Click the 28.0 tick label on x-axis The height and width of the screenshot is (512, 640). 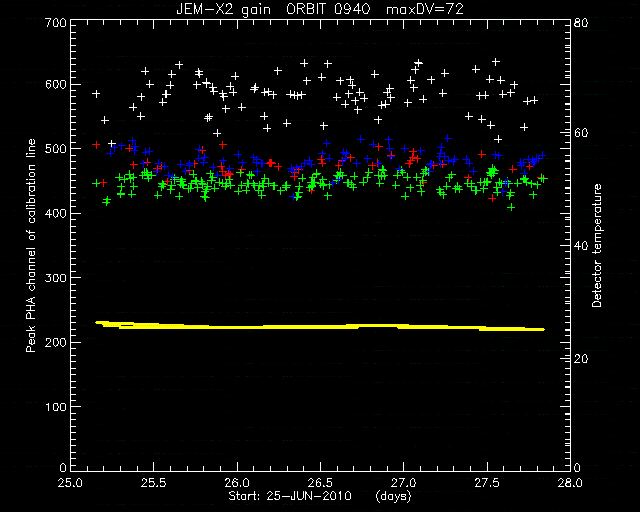pos(570,483)
